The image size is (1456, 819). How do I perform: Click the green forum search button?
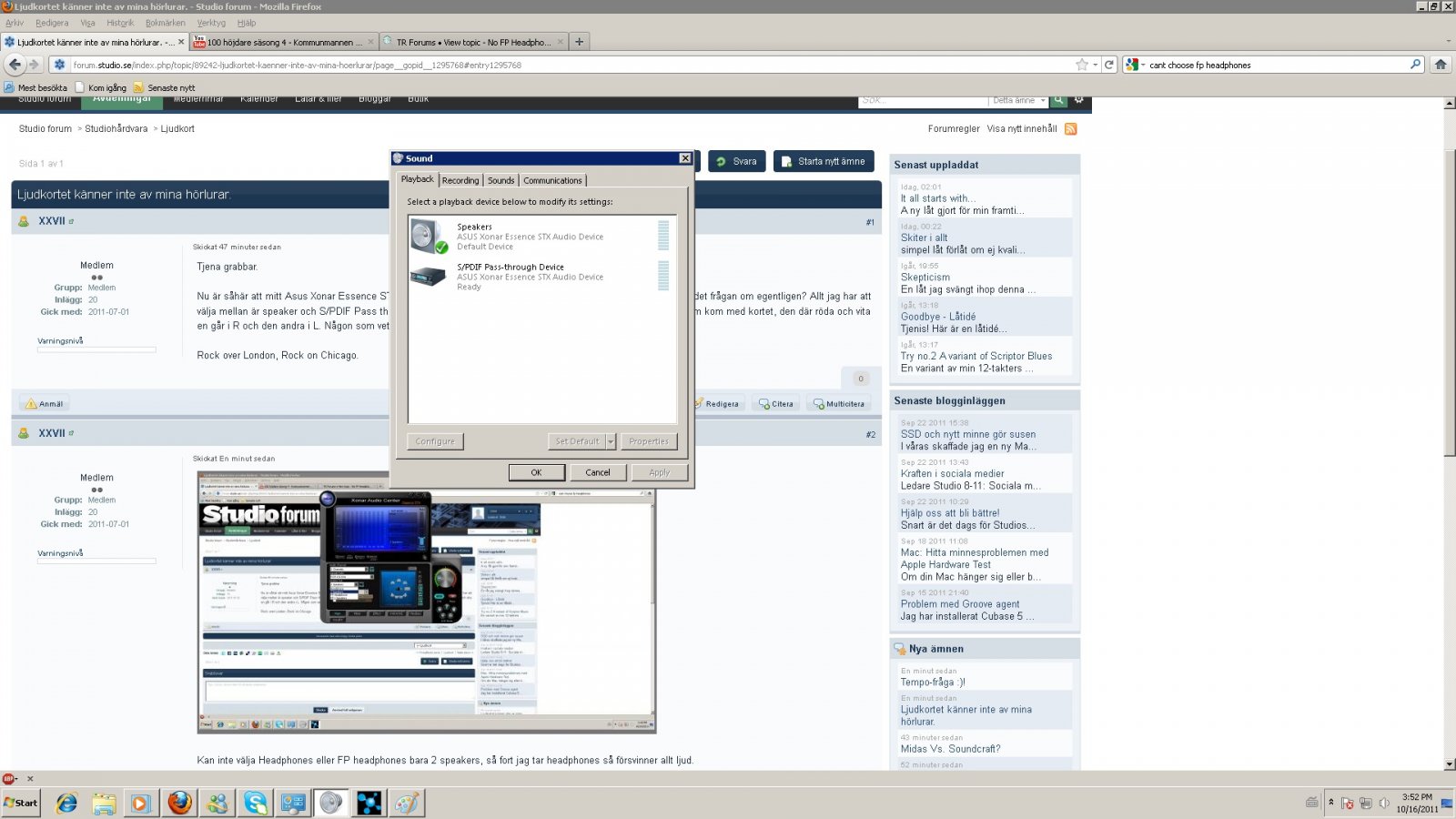1059,100
